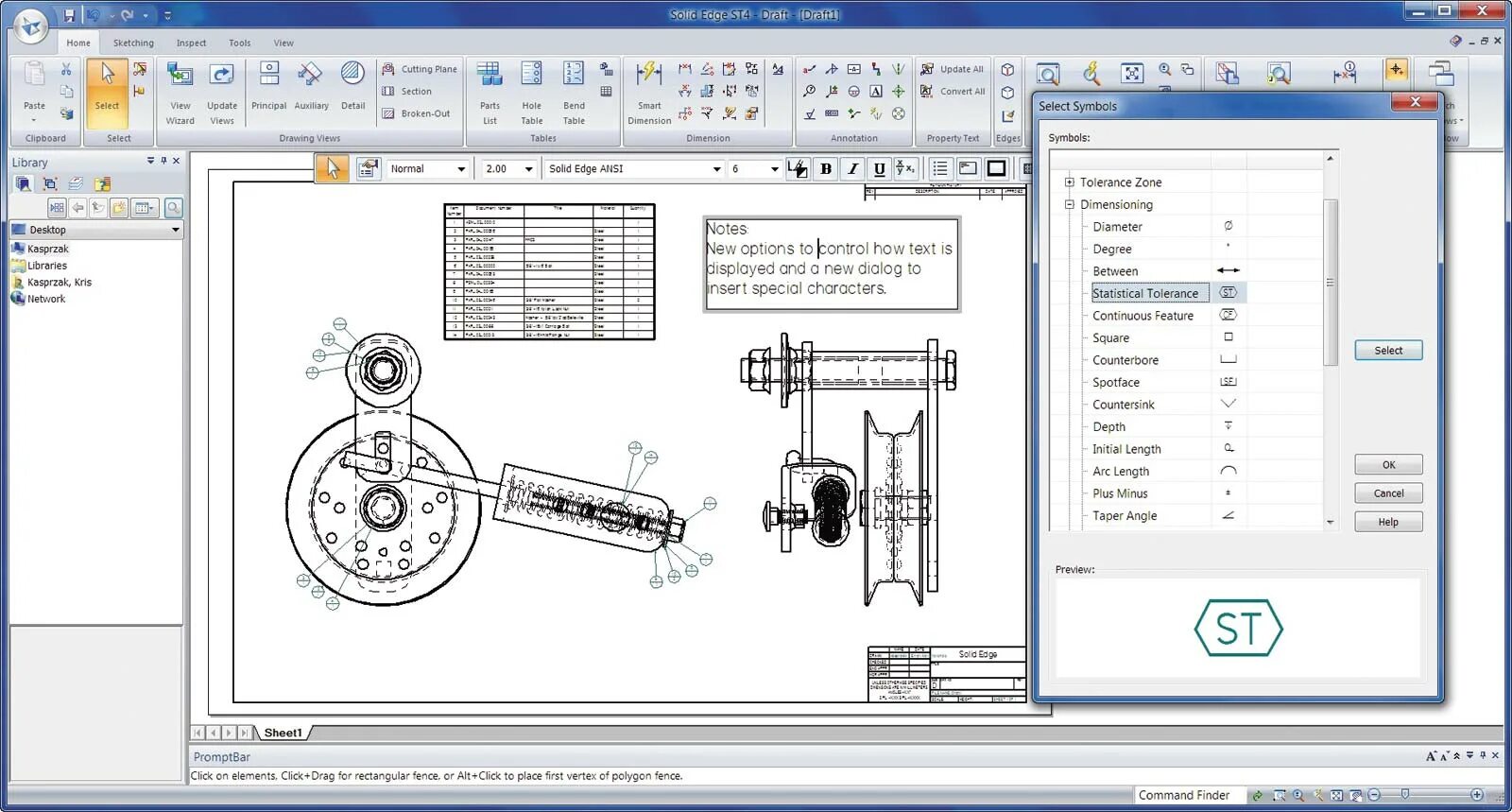Image resolution: width=1512 pixels, height=812 pixels.
Task: Click Convert All property text
Action: pyautogui.click(x=952, y=91)
